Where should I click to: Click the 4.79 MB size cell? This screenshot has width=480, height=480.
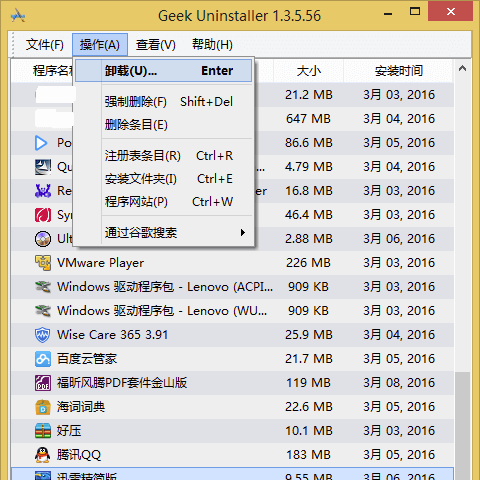coord(309,167)
